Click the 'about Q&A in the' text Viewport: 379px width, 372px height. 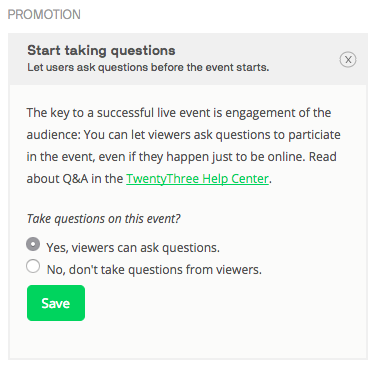click(x=75, y=179)
